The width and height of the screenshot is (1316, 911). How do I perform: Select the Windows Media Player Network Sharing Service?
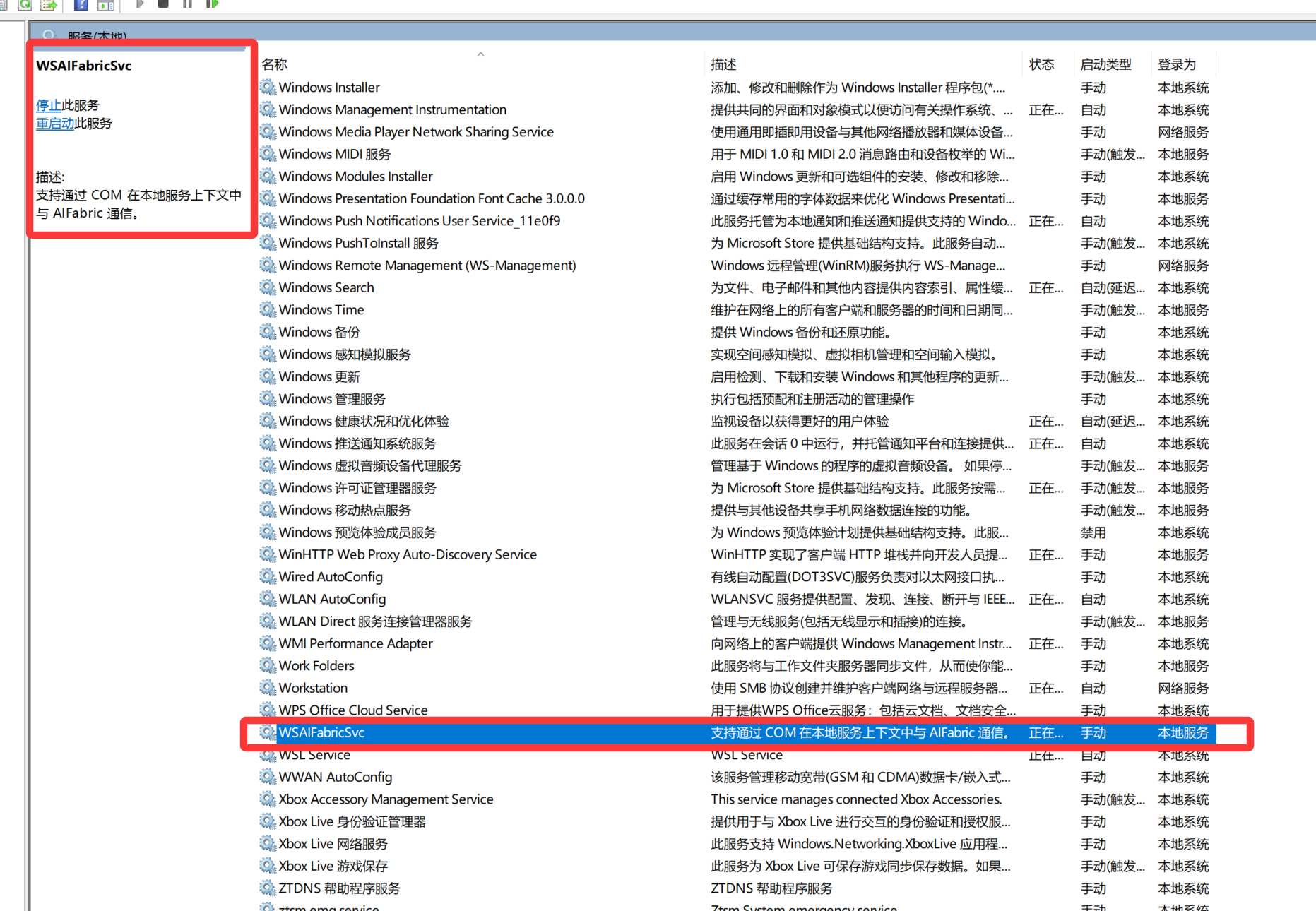(416, 131)
